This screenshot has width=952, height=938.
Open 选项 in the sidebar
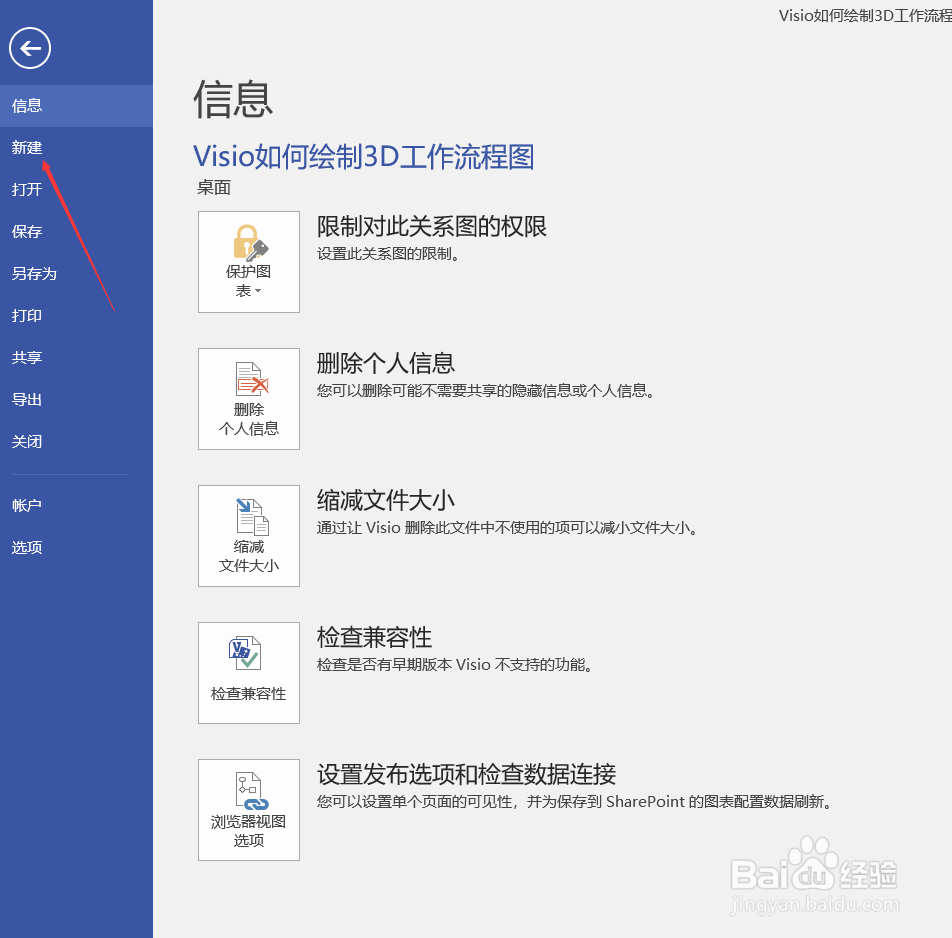[76, 548]
